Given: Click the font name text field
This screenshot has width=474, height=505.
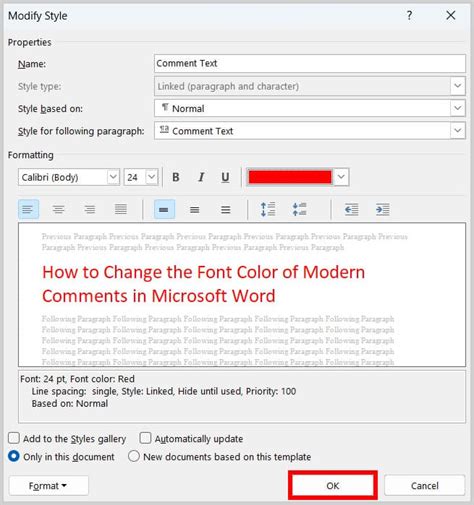Looking at the screenshot, I should pos(63,177).
